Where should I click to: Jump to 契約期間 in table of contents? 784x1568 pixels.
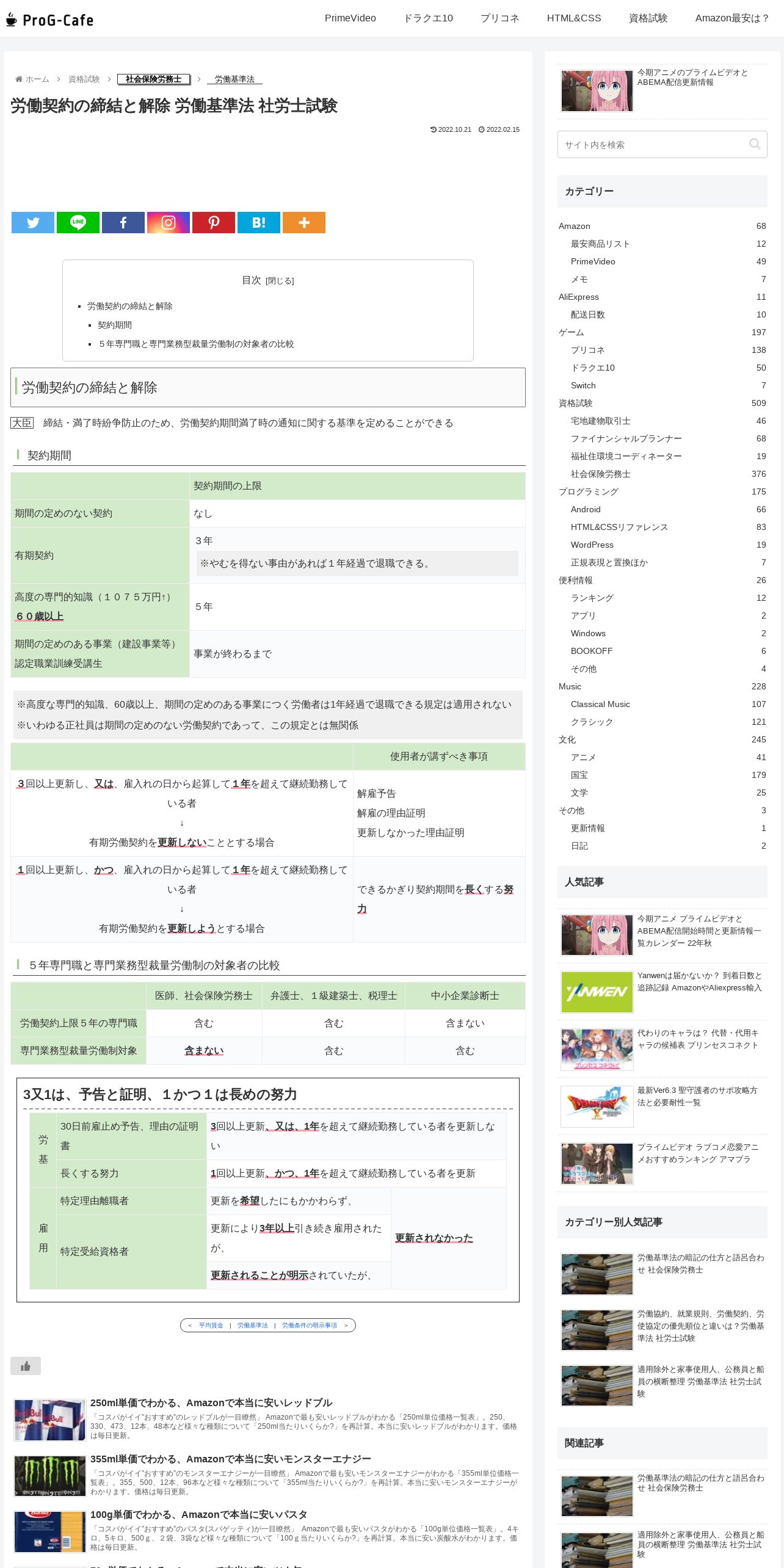[115, 325]
